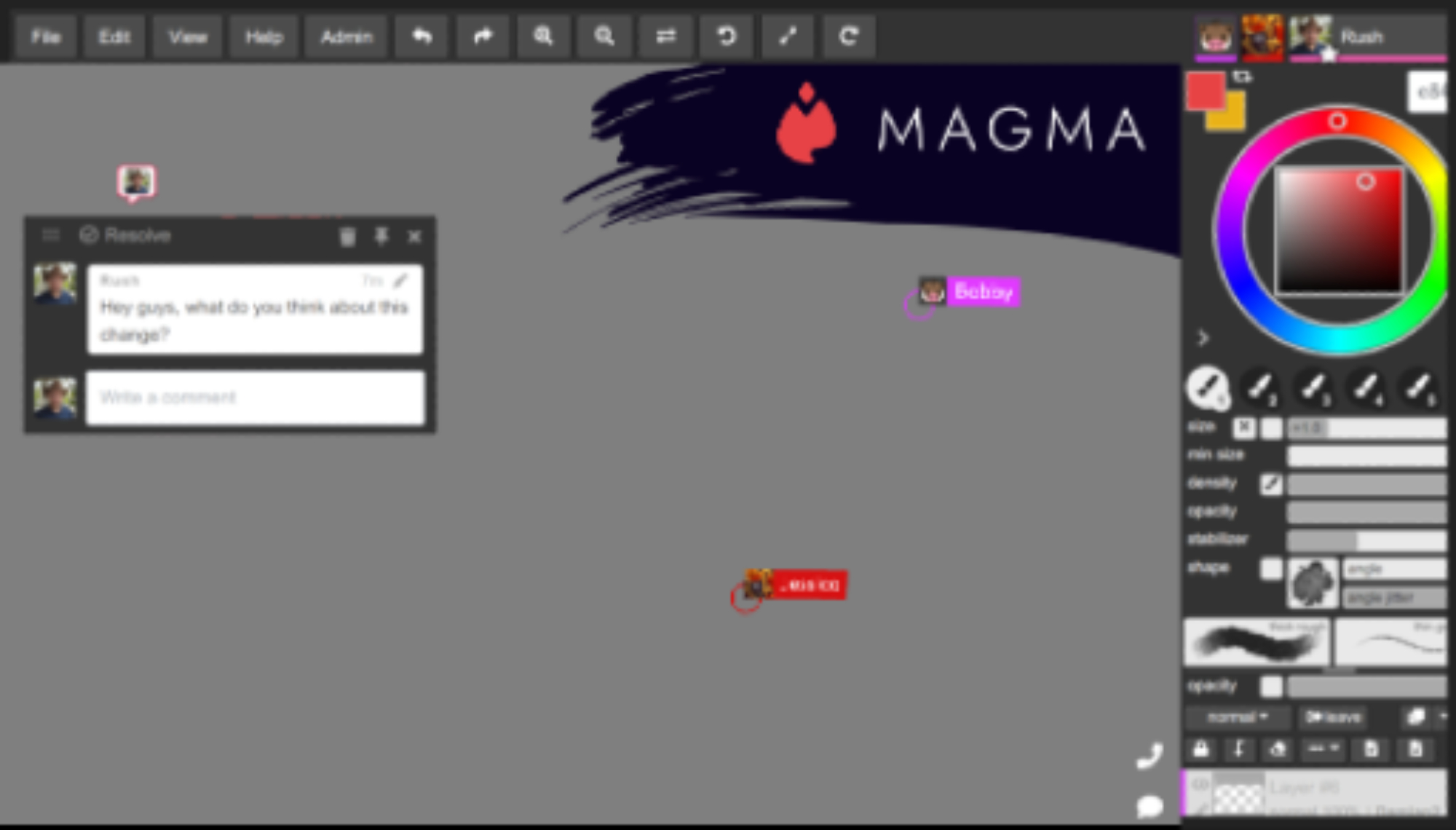Click the redo arrow in toolbar
The width and height of the screenshot is (1456, 830).
(x=483, y=36)
